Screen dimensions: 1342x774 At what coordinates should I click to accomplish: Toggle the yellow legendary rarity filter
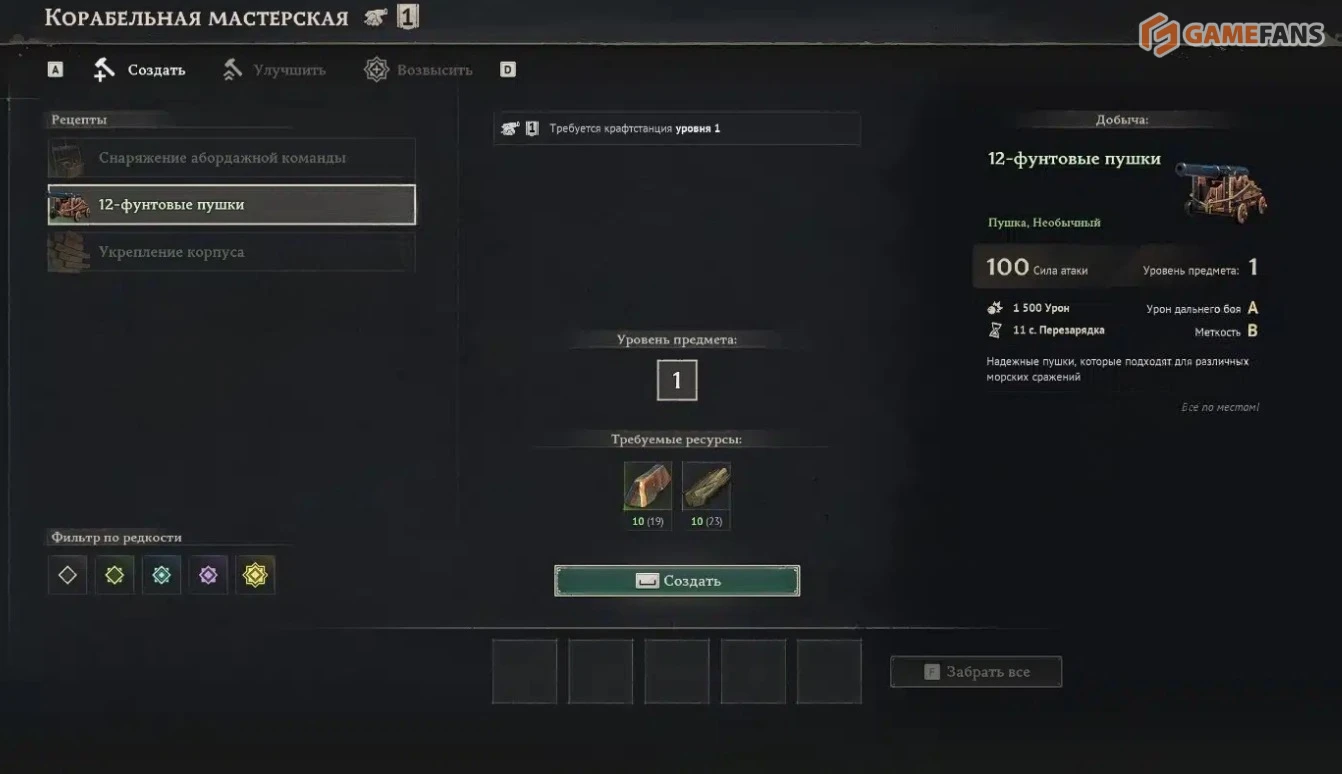coord(255,575)
